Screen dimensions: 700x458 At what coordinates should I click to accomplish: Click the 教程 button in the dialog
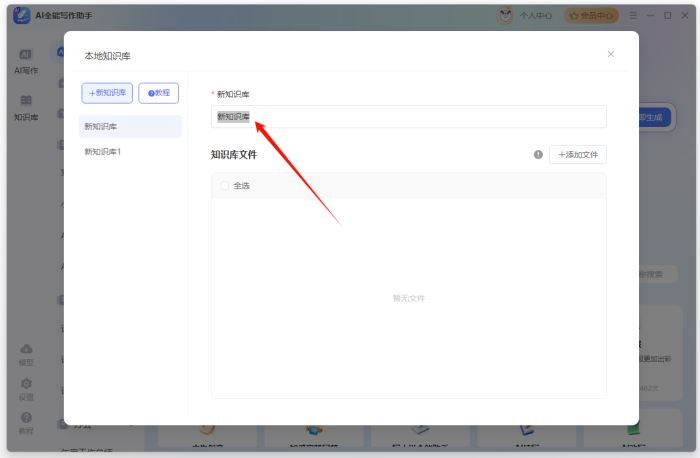(x=158, y=93)
